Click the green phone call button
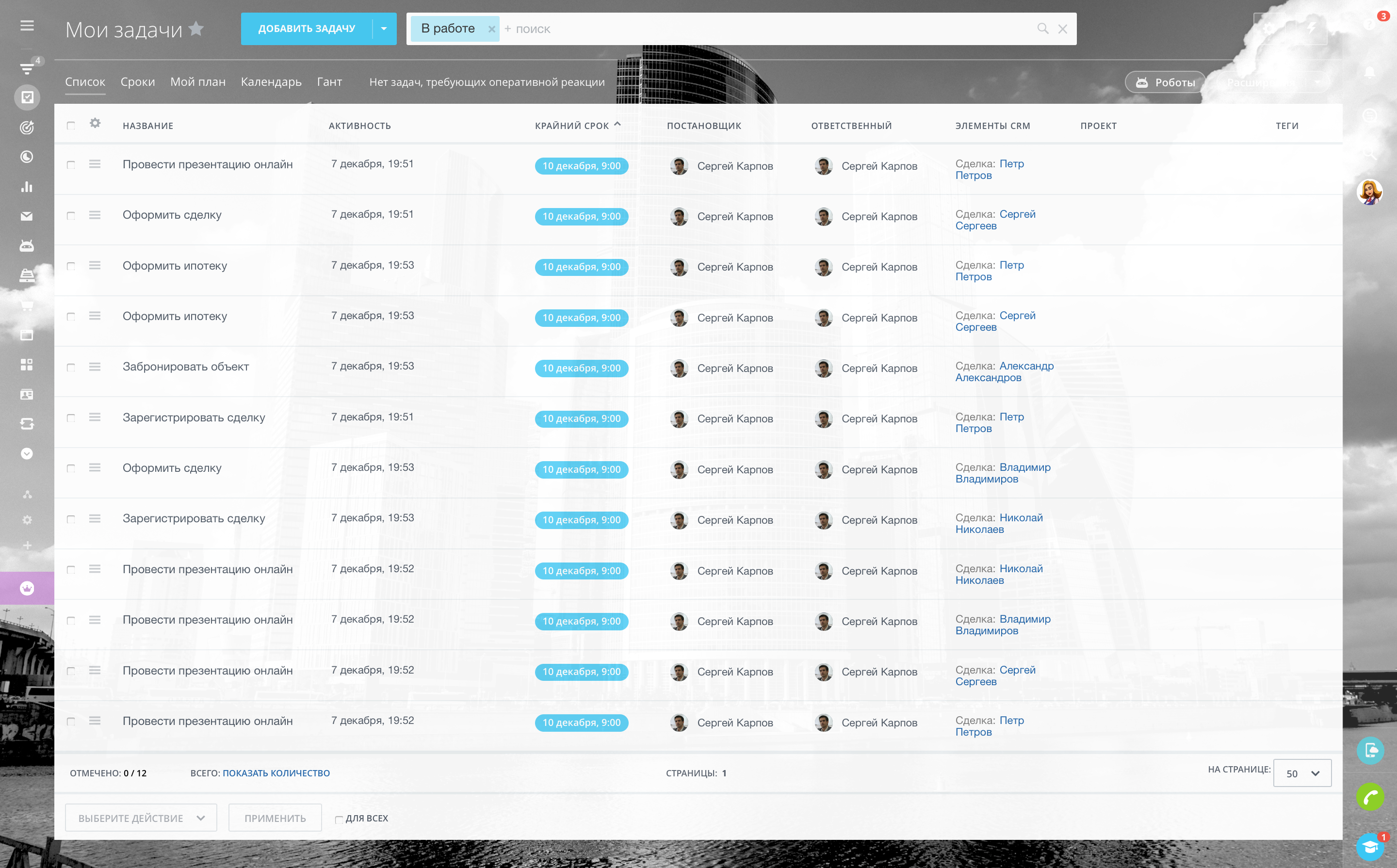This screenshot has height=868, width=1397. tap(1370, 797)
